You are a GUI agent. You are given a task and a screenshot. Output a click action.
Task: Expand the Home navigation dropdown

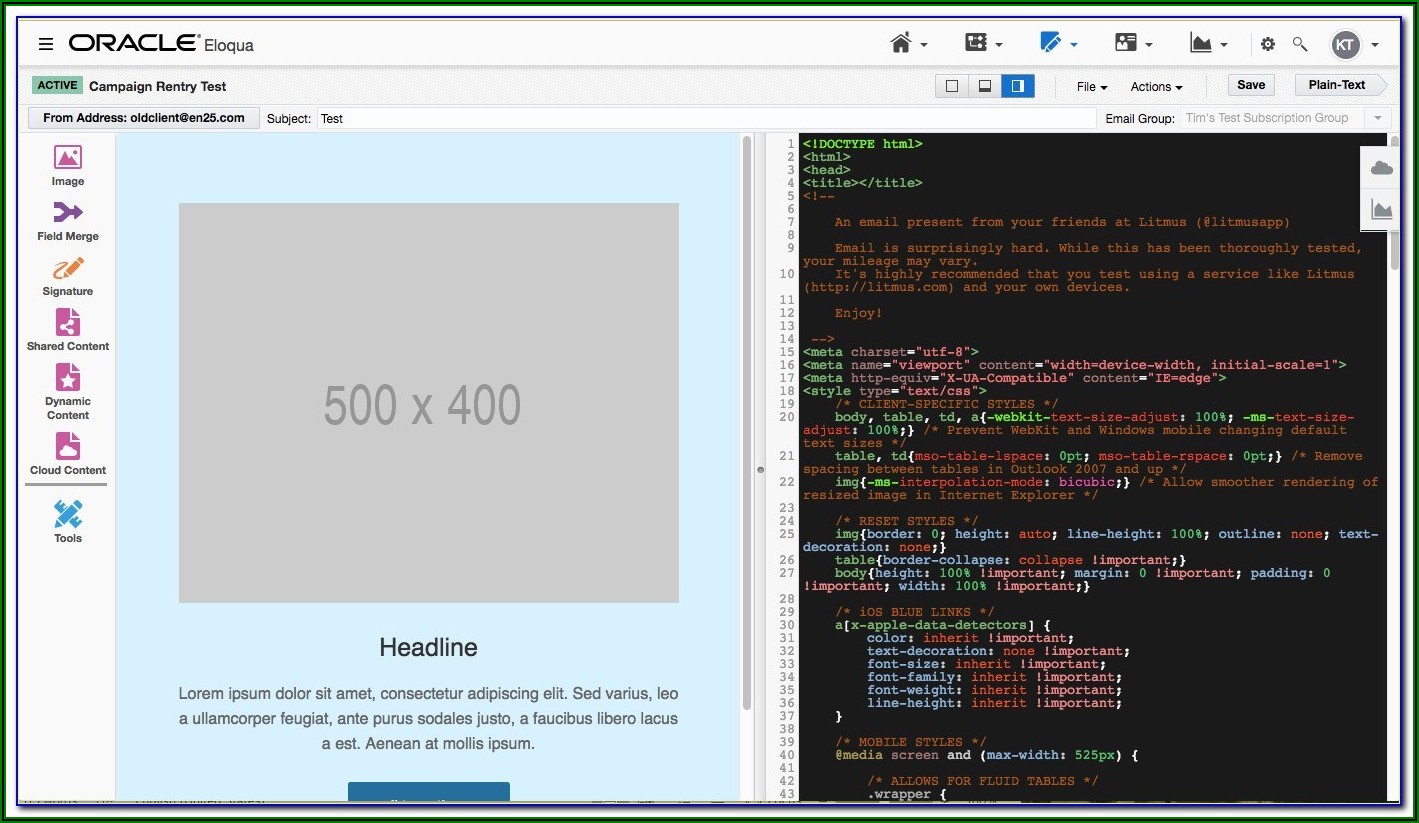click(909, 43)
